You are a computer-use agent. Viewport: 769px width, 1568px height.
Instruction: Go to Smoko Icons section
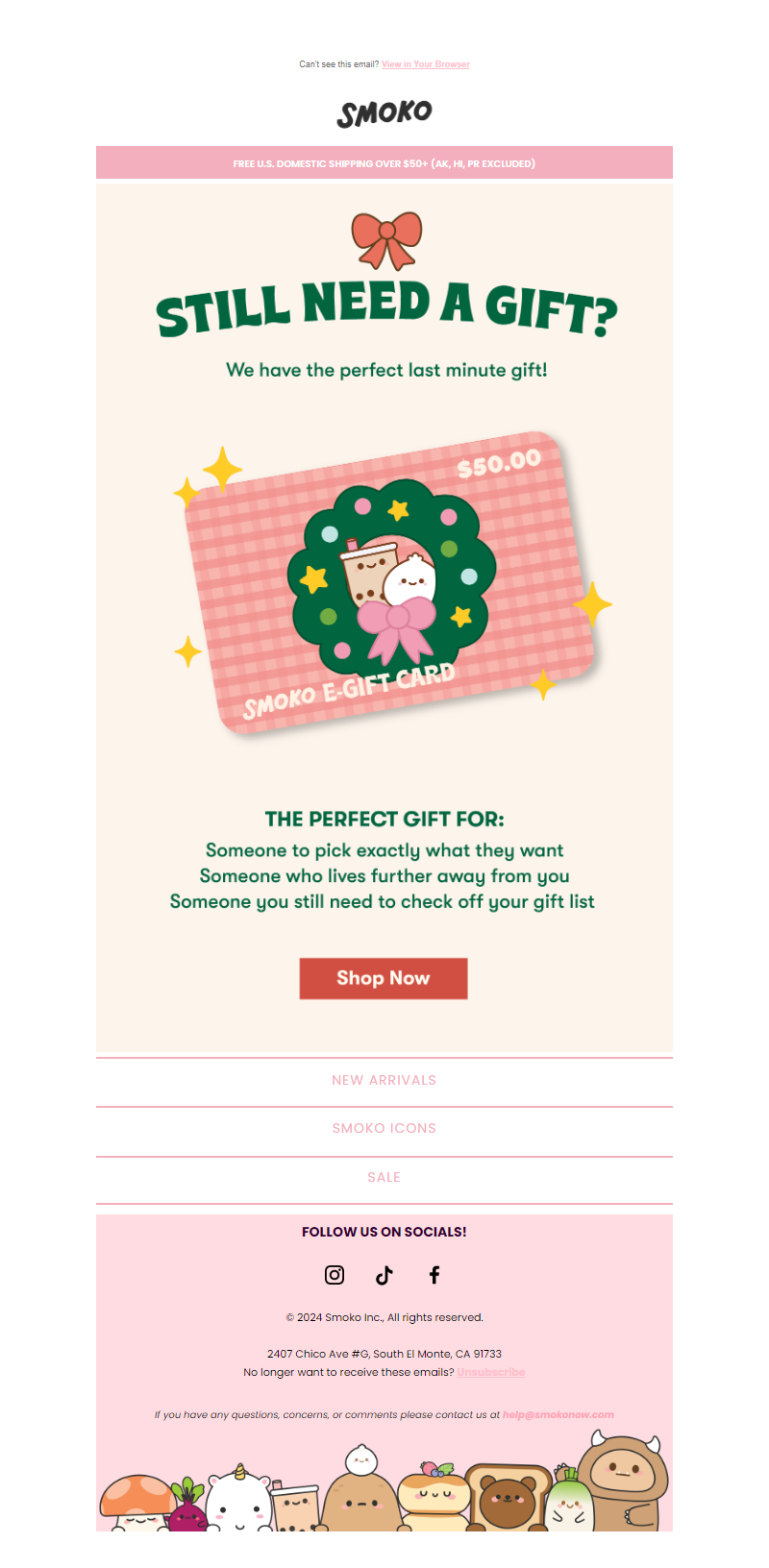[384, 1129]
